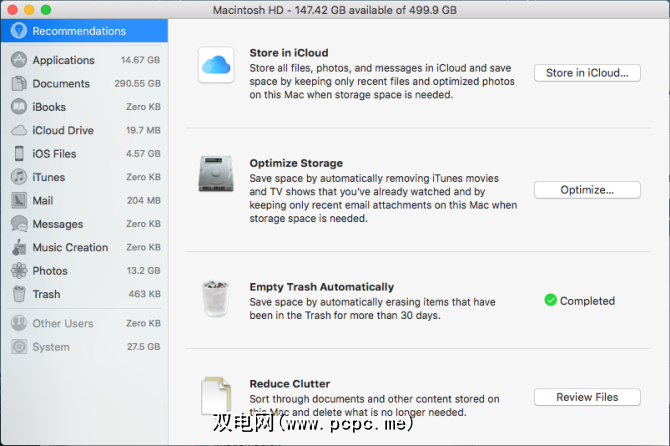Click the 13.2 GB Photos size
The height and width of the screenshot is (446, 670).
click(143, 270)
